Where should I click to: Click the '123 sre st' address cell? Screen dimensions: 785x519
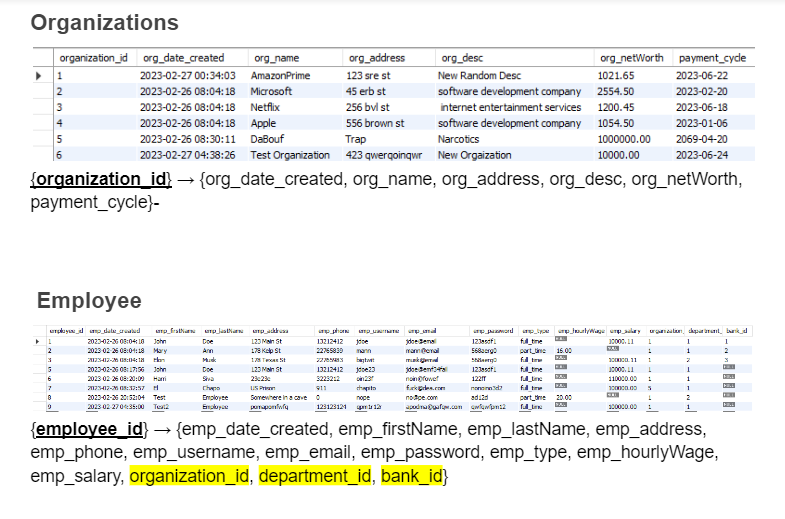(x=368, y=76)
